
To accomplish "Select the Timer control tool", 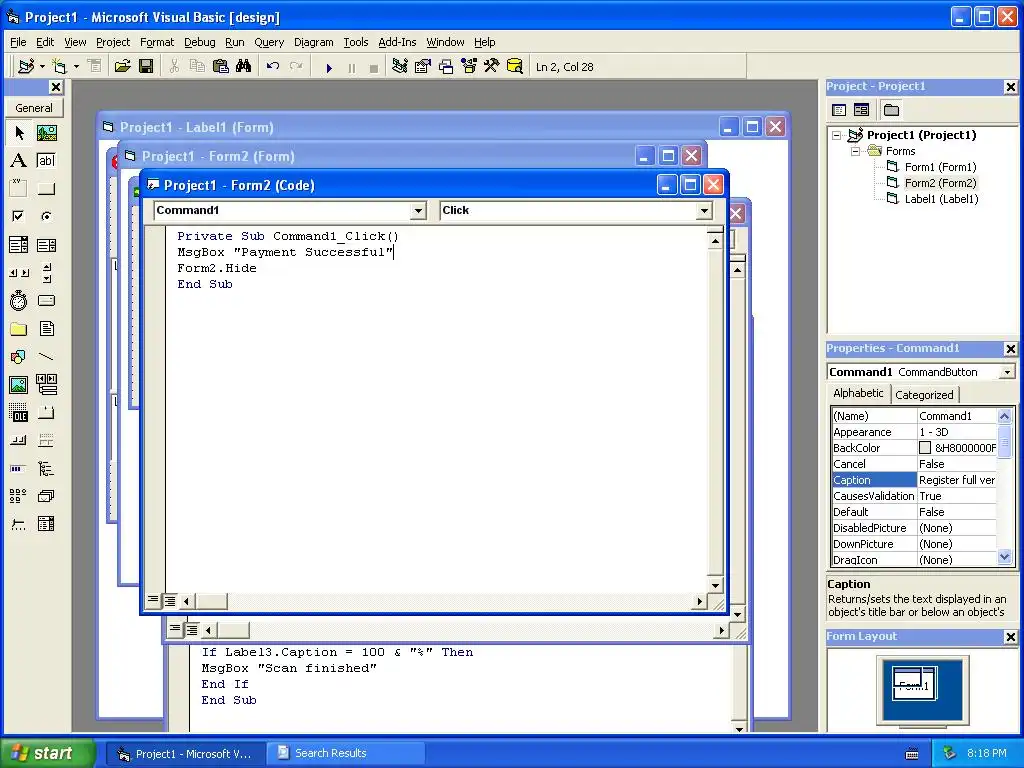I will (x=19, y=300).
